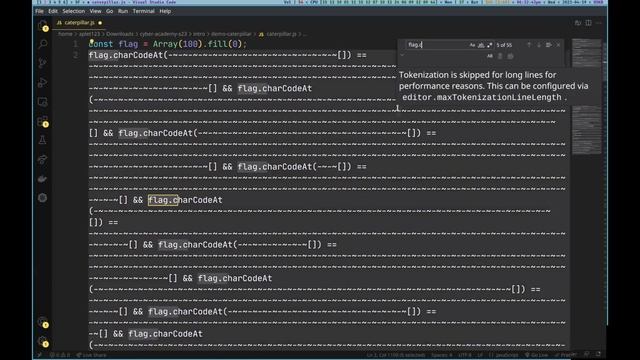Click the Live Share status bar item
This screenshot has width=640, height=360.
[x=91, y=355]
